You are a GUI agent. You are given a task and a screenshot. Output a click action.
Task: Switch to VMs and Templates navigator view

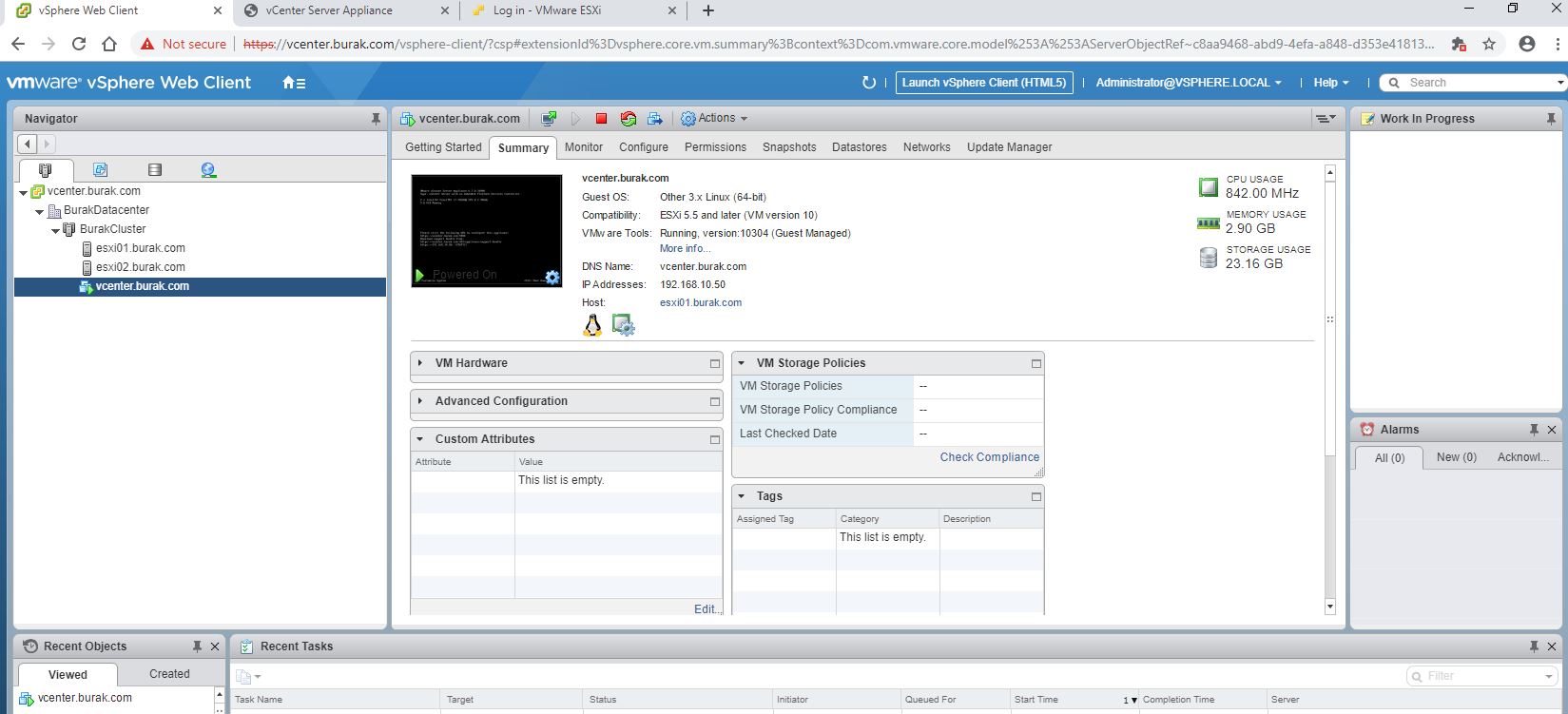point(100,170)
